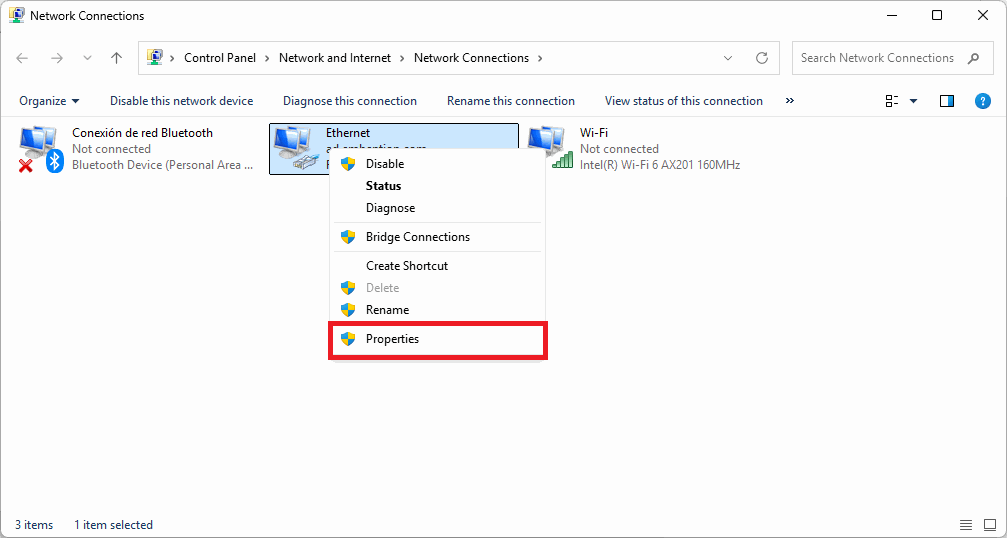
Task: Click Network and Internet breadcrumb
Action: tap(335, 58)
